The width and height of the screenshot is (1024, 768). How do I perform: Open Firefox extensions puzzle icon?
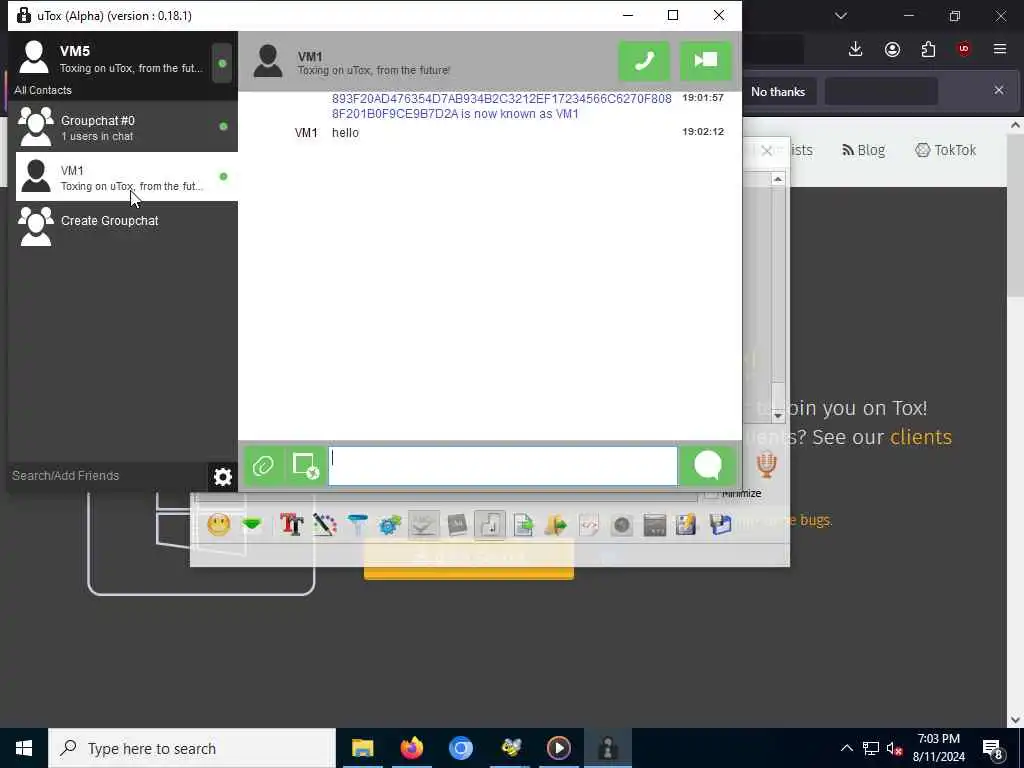[928, 49]
